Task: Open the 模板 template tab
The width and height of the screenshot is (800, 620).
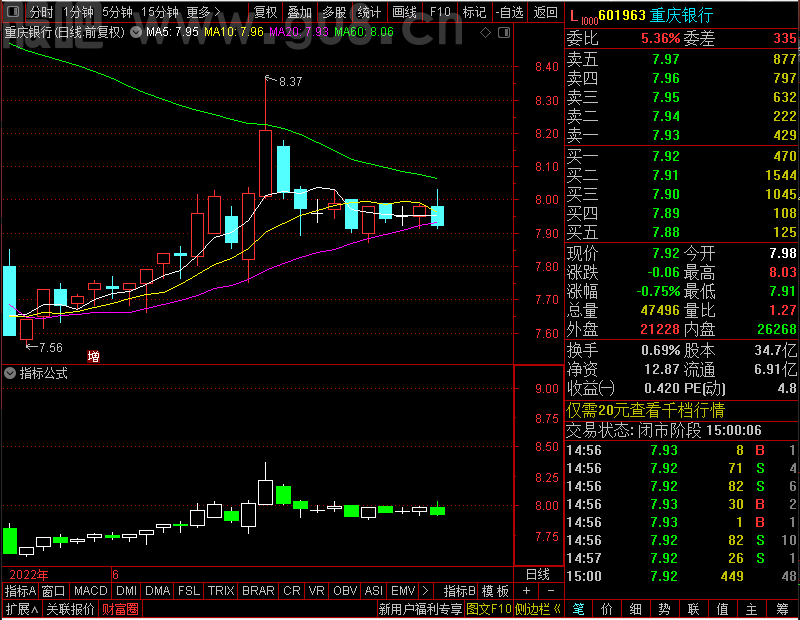Action: point(495,591)
